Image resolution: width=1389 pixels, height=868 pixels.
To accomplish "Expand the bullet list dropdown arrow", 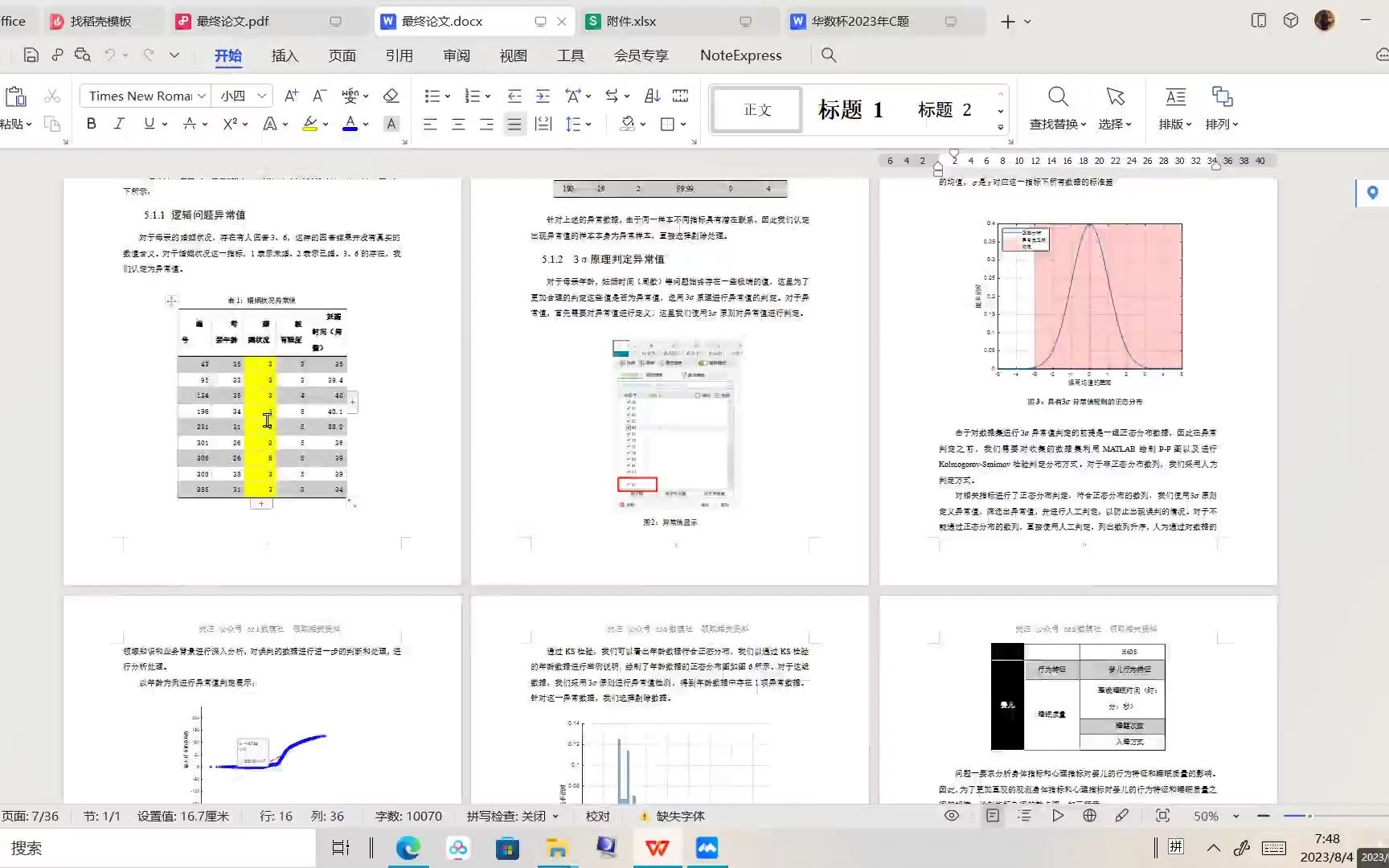I will pyautogui.click(x=448, y=96).
